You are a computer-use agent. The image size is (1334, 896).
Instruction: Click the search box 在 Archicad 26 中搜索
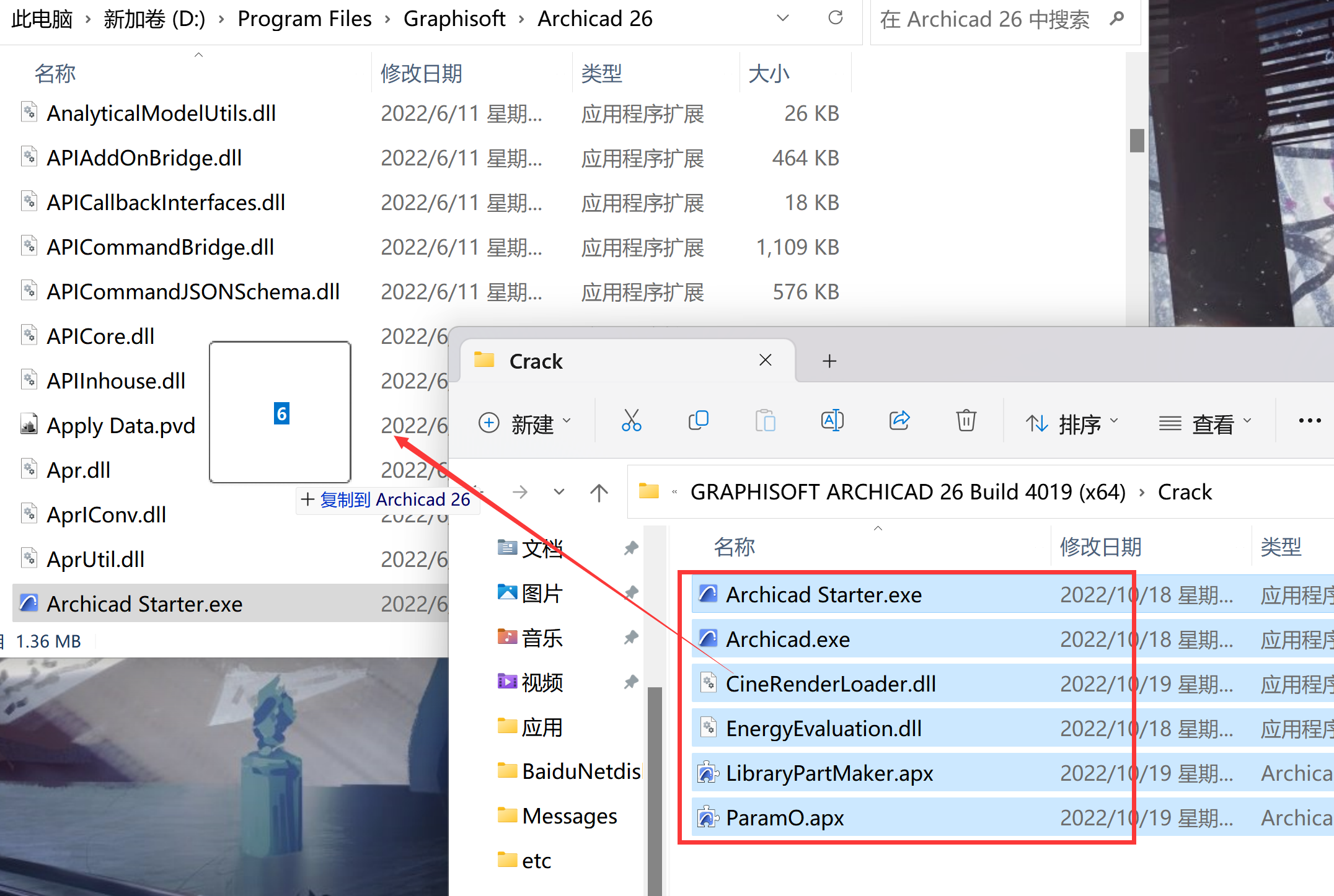click(984, 19)
